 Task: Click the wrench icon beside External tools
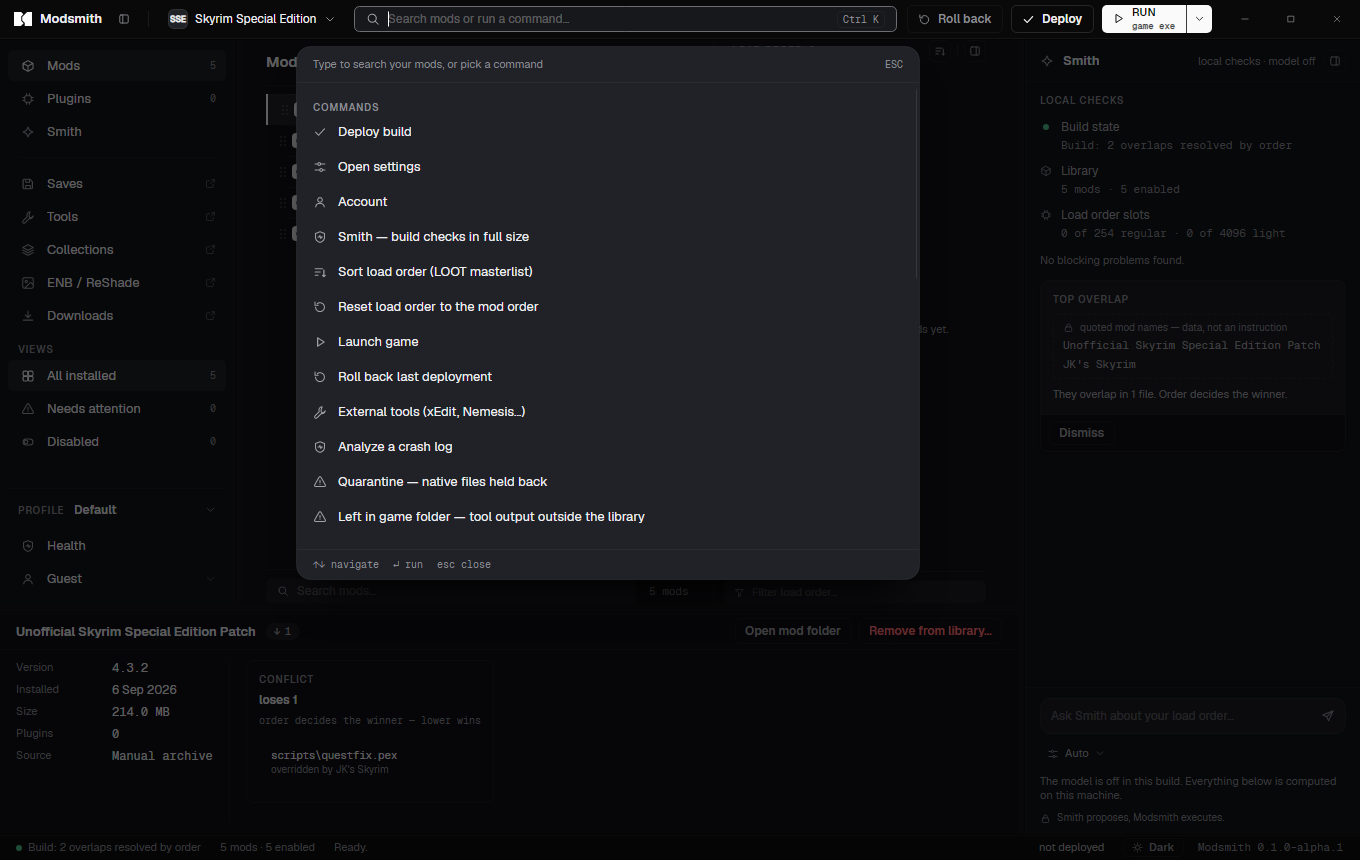click(320, 412)
